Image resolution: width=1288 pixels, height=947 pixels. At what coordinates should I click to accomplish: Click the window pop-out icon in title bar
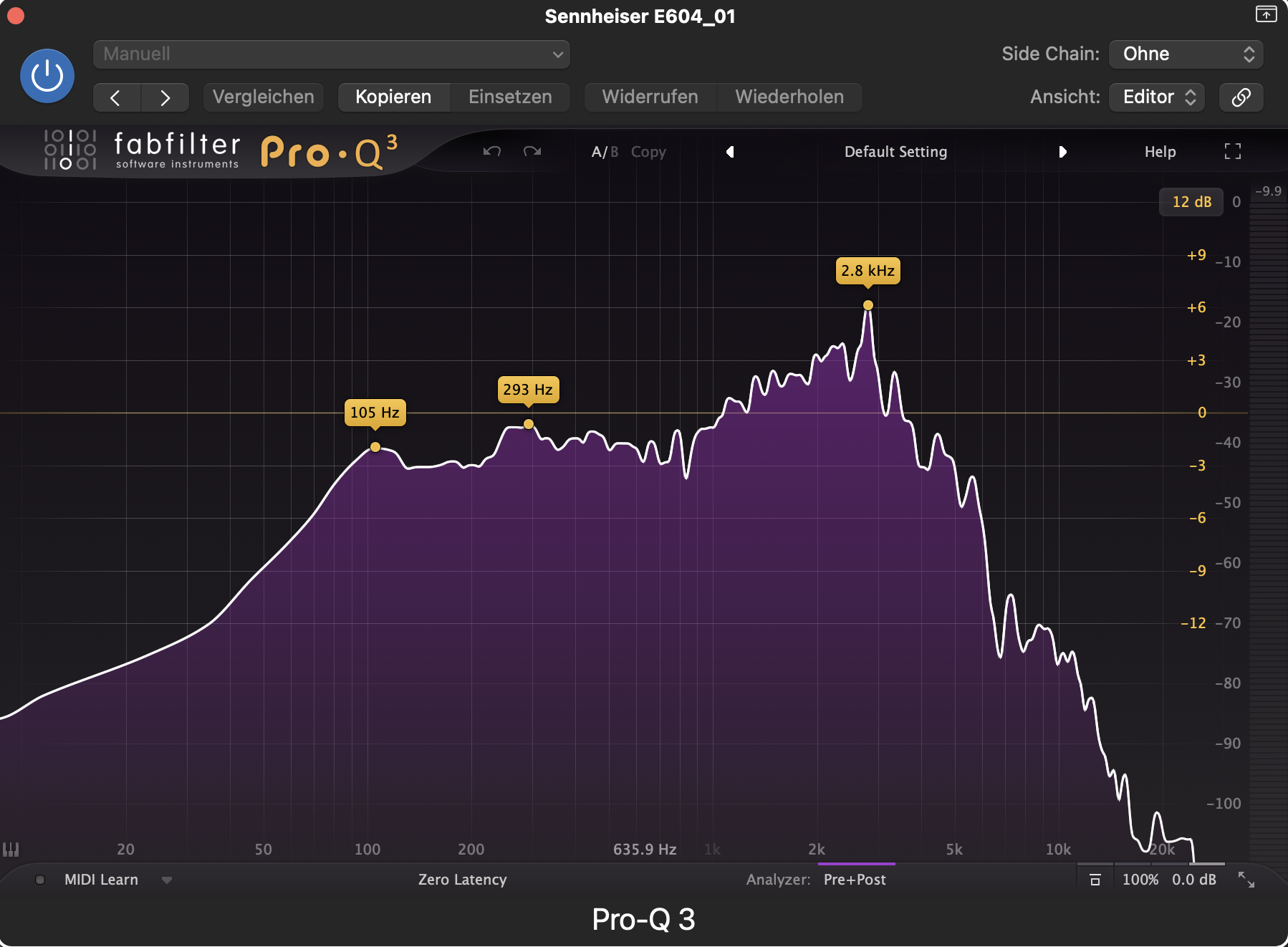[x=1266, y=14]
